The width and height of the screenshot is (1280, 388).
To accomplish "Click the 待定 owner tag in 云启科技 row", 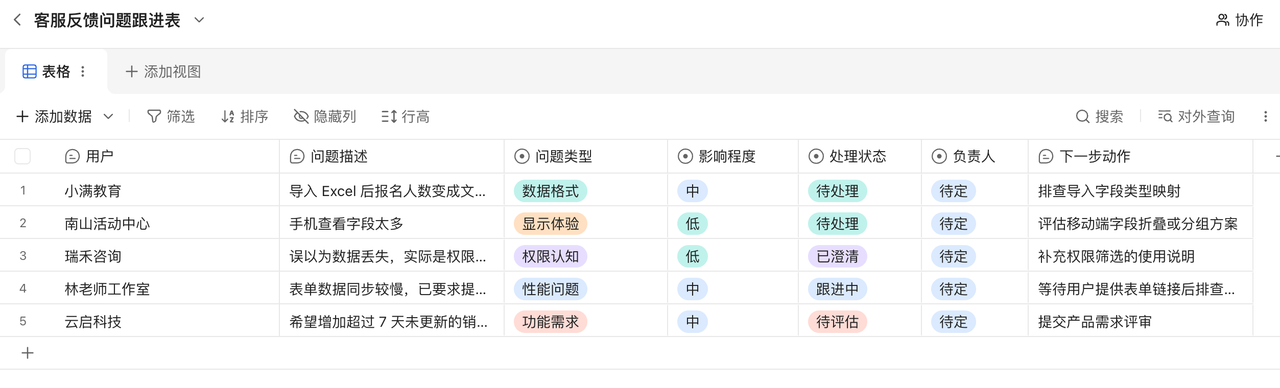I will coord(953,322).
